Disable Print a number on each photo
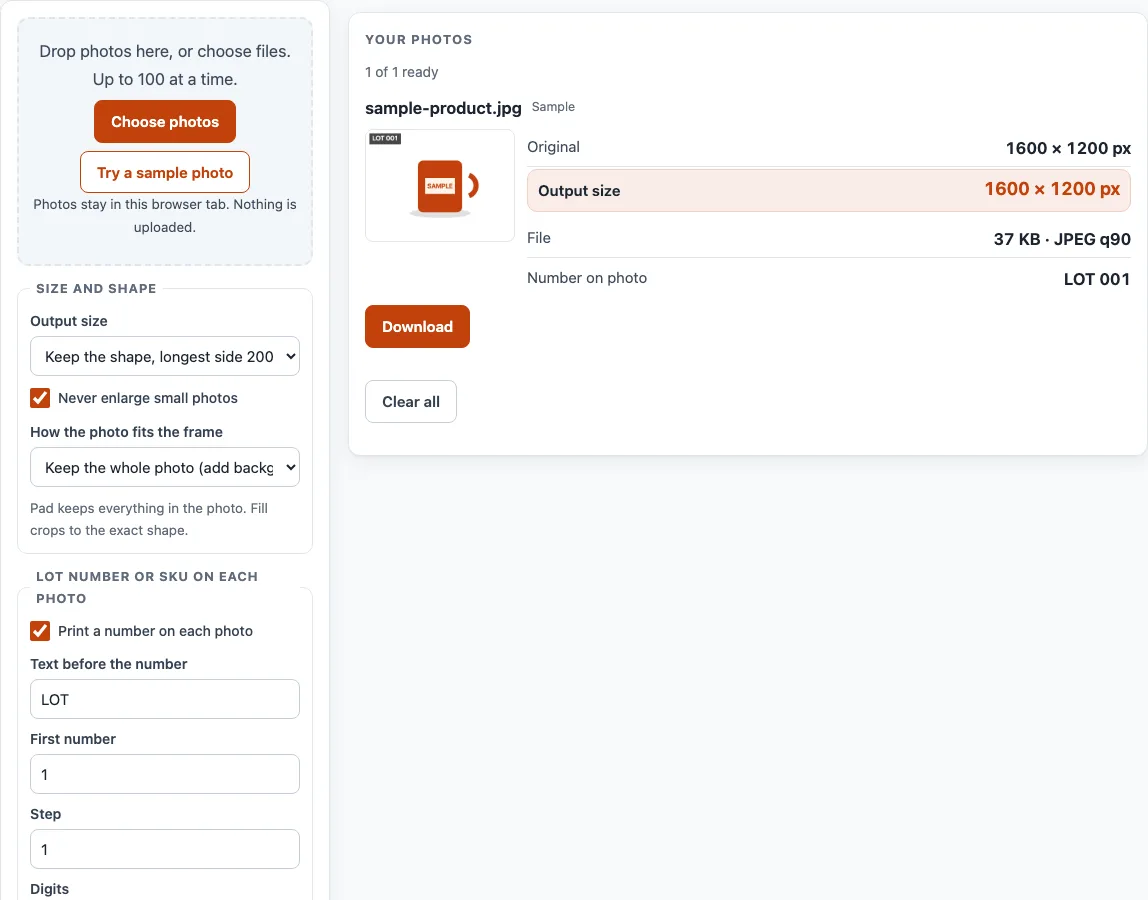1148x900 pixels. 40,631
